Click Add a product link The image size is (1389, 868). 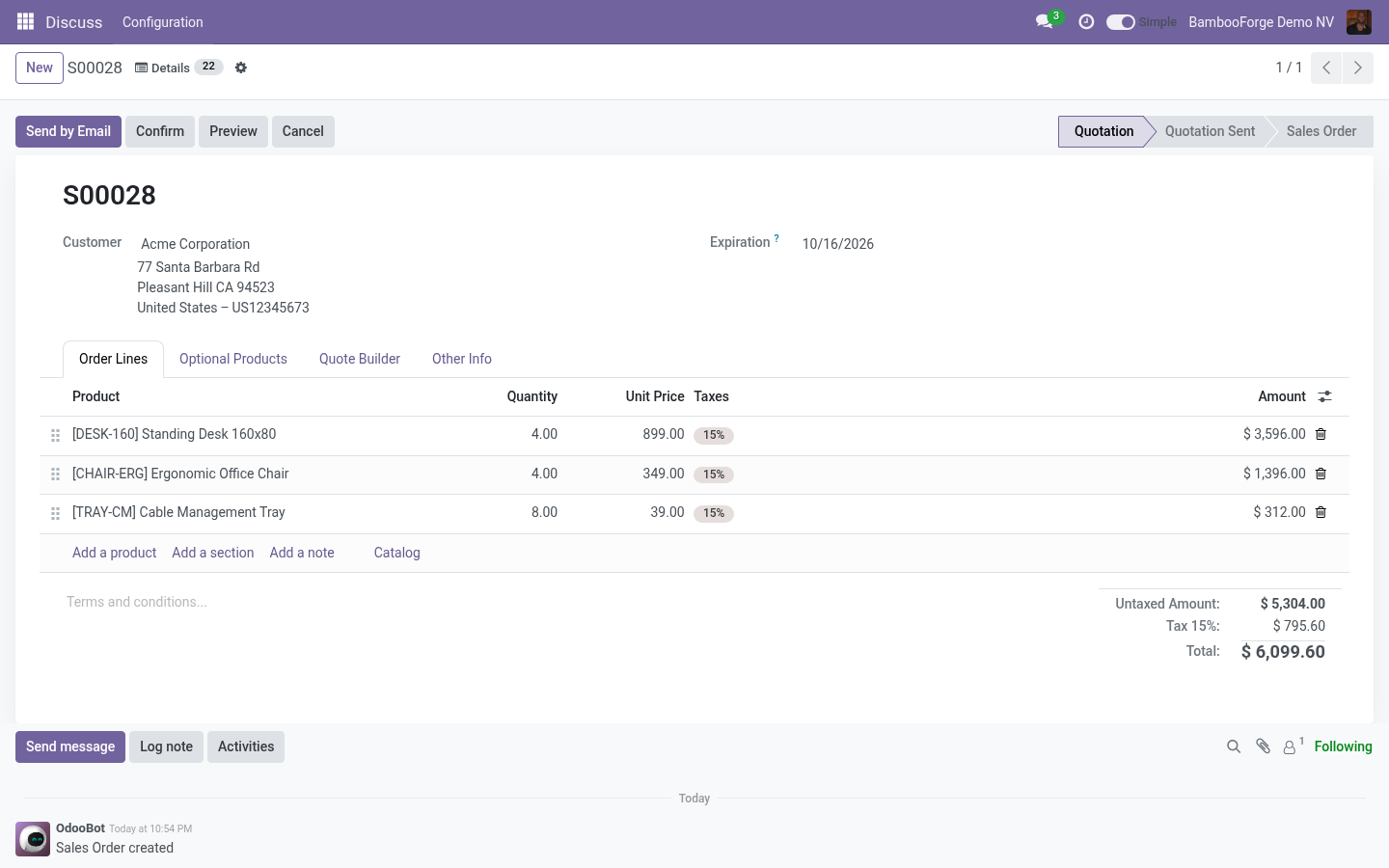tap(114, 553)
